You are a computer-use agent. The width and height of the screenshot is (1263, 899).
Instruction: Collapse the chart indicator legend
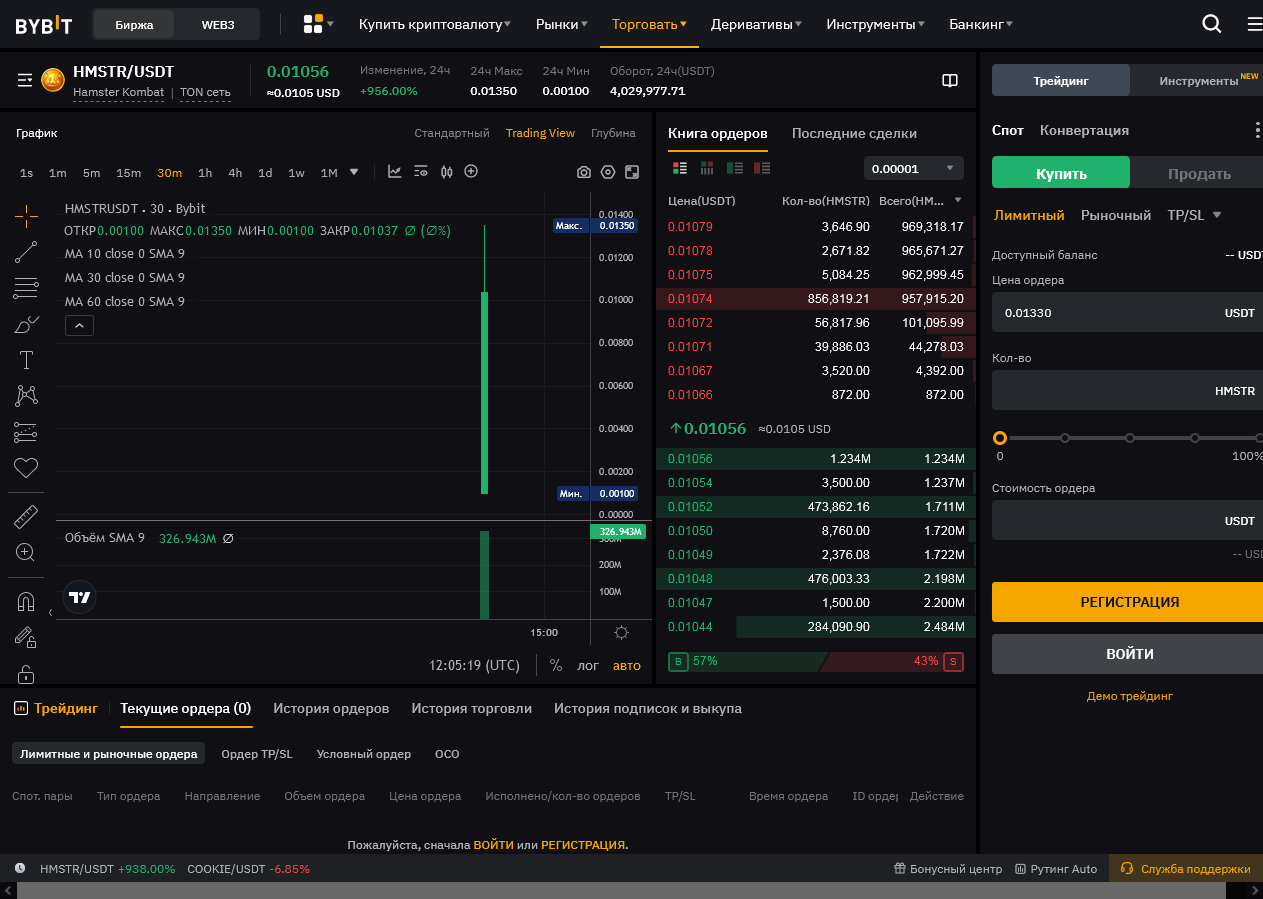coord(79,325)
